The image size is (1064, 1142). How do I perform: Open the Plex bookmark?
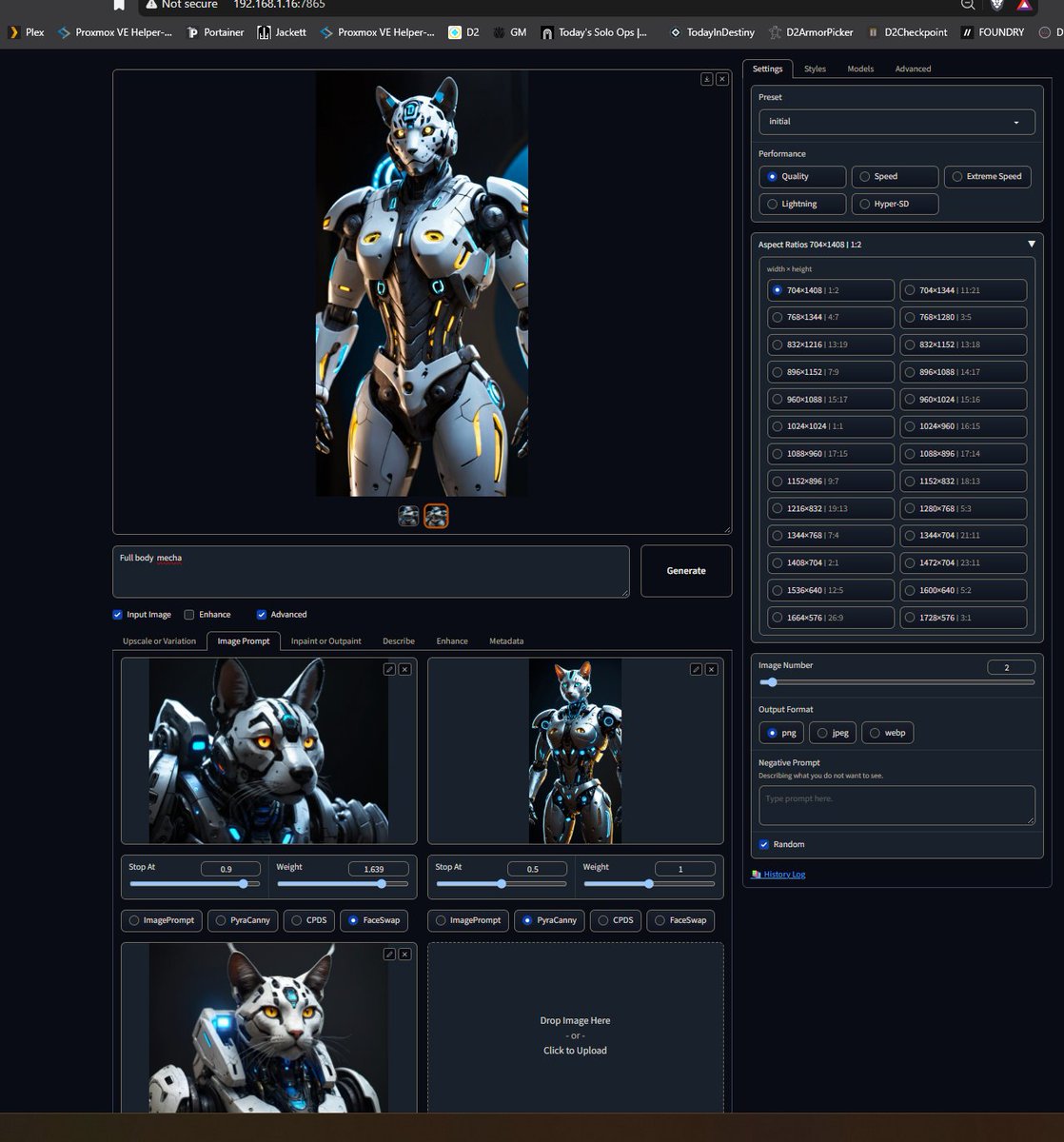click(27, 32)
